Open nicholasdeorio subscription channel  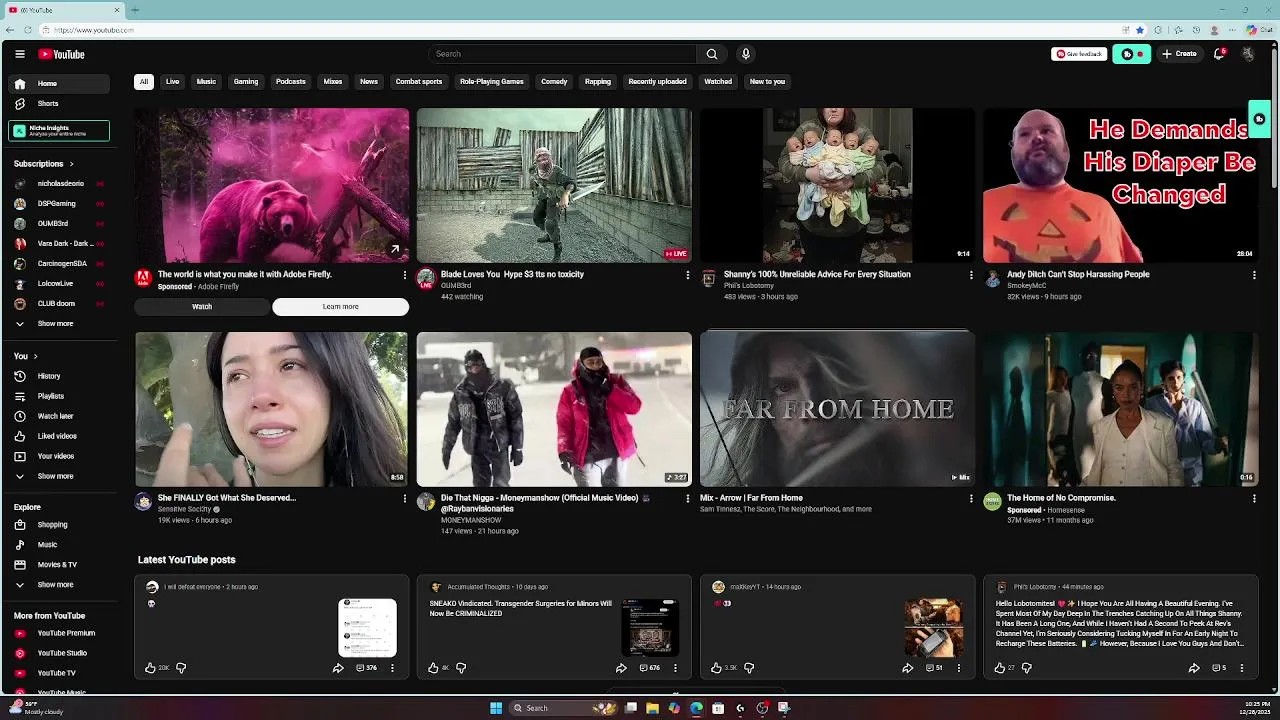[x=60, y=184]
